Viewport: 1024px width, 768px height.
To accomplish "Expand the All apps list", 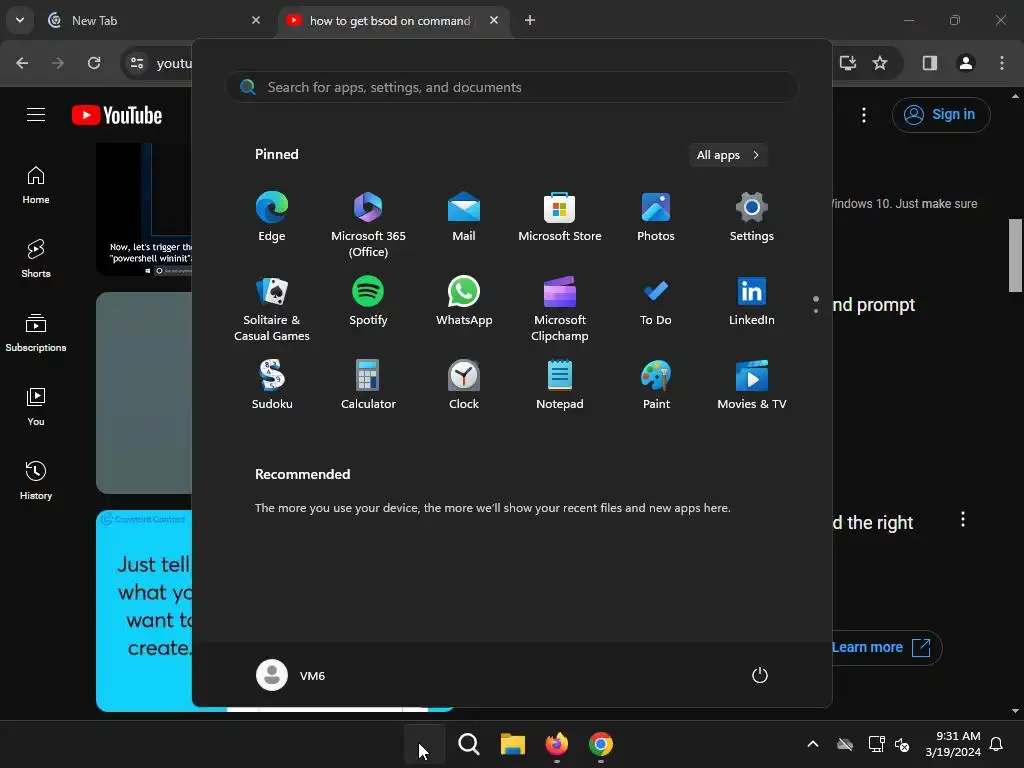I will point(728,155).
